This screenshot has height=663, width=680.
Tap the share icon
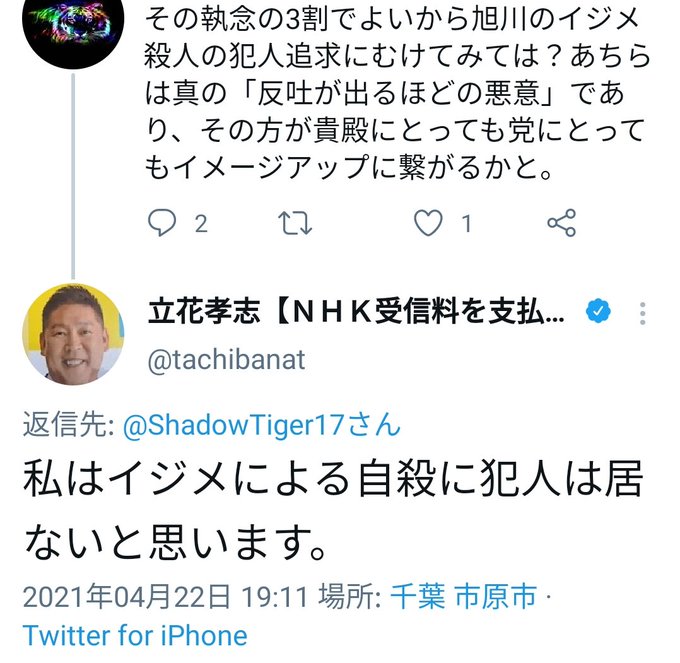[562, 223]
